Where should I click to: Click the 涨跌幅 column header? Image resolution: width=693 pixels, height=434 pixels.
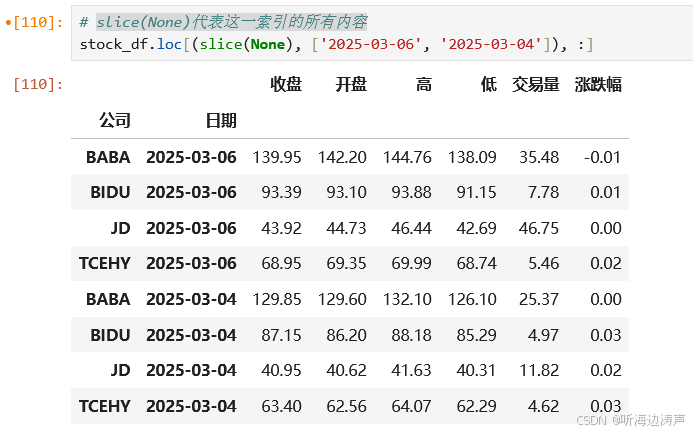[598, 84]
